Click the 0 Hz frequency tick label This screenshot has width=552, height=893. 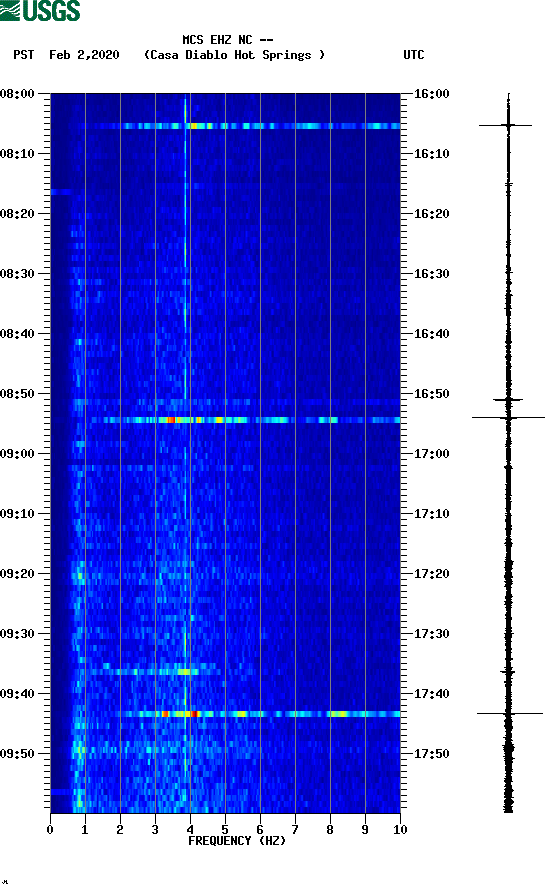50,830
